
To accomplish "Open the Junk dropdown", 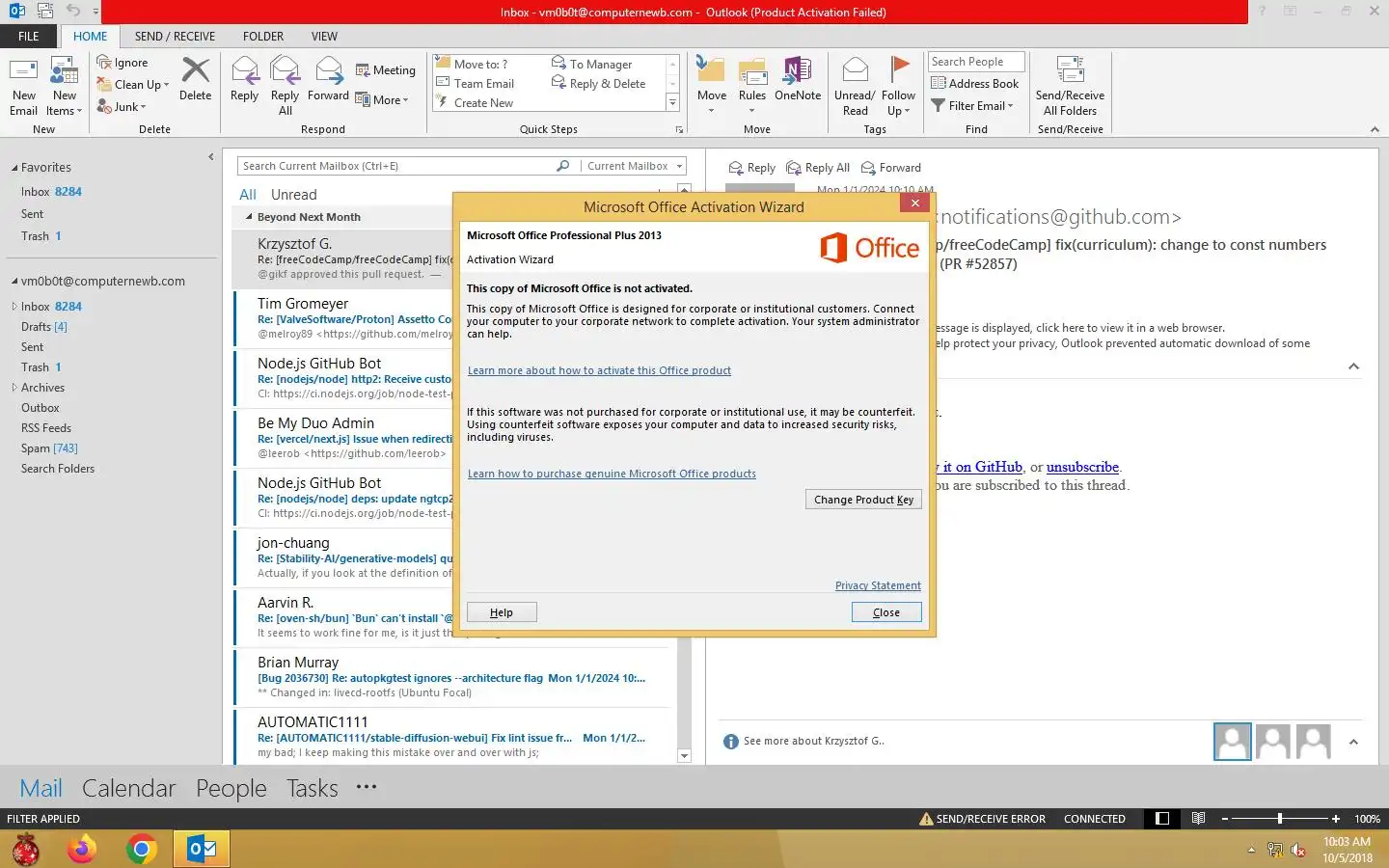I will (x=122, y=107).
